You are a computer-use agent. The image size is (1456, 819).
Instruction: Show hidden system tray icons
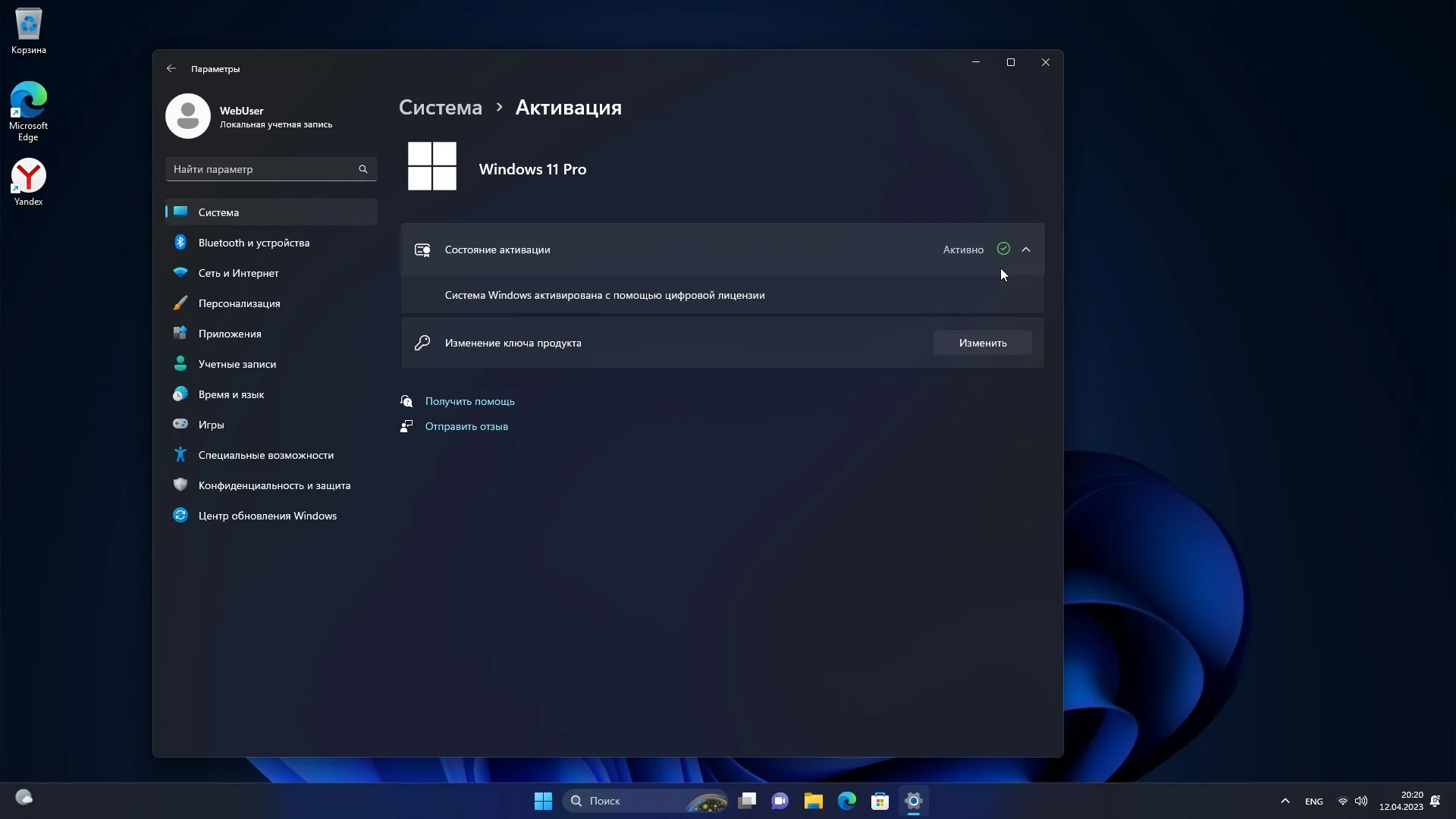1285,801
